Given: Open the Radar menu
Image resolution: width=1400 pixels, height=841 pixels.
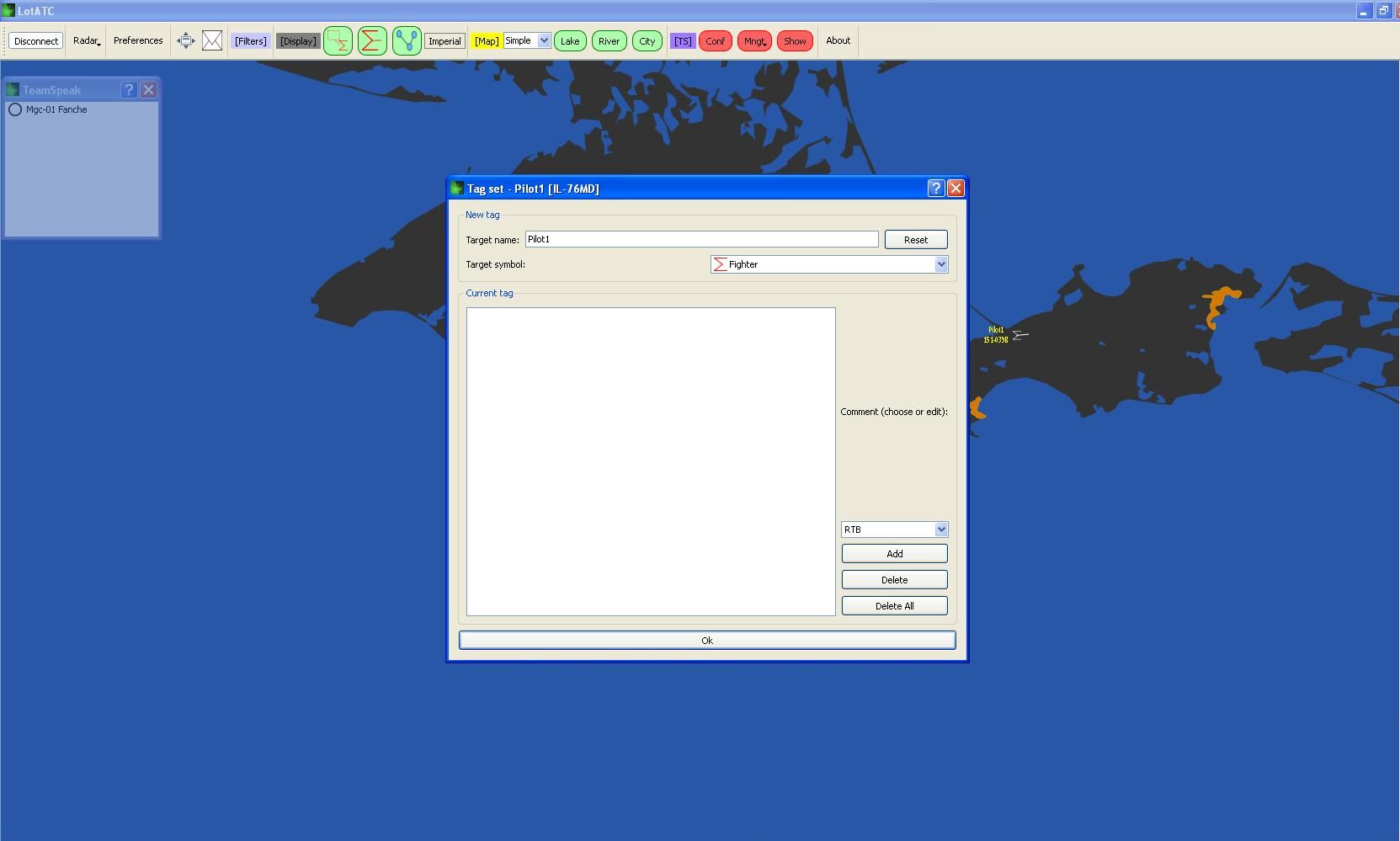Looking at the screenshot, I should click(x=86, y=40).
